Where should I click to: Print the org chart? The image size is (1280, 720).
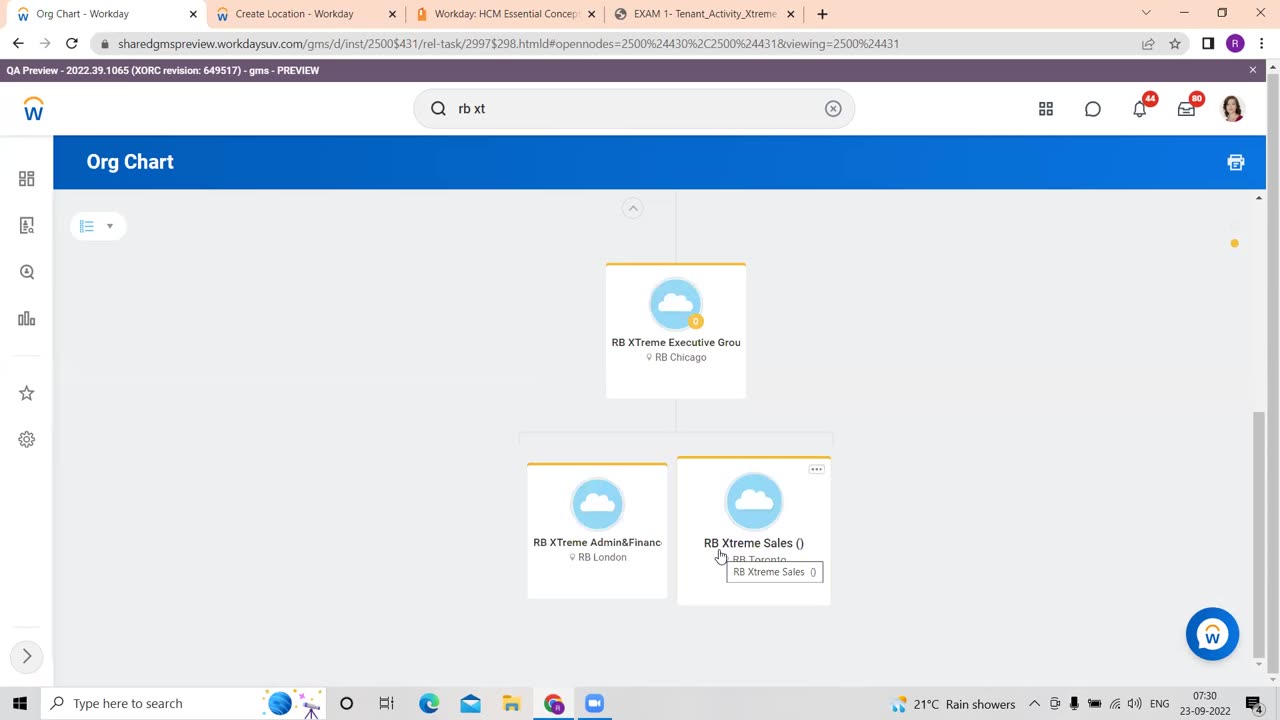coord(1236,162)
